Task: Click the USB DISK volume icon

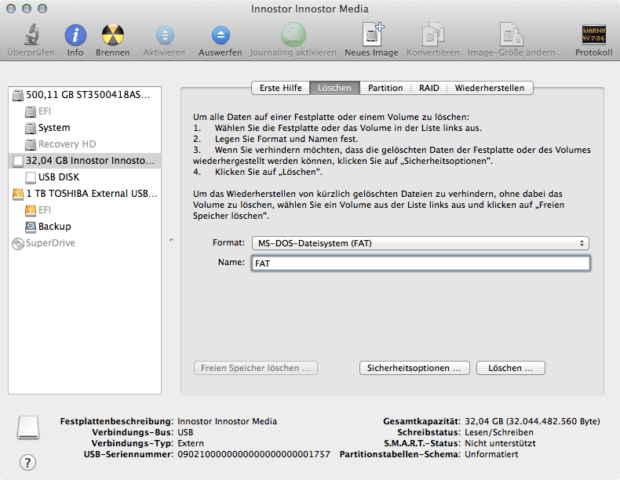Action: click(x=30, y=177)
